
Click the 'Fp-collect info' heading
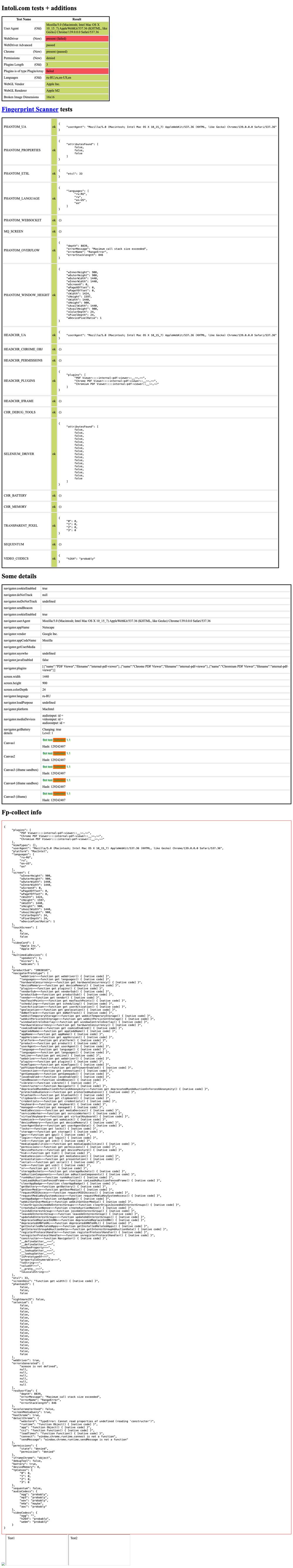point(22,812)
